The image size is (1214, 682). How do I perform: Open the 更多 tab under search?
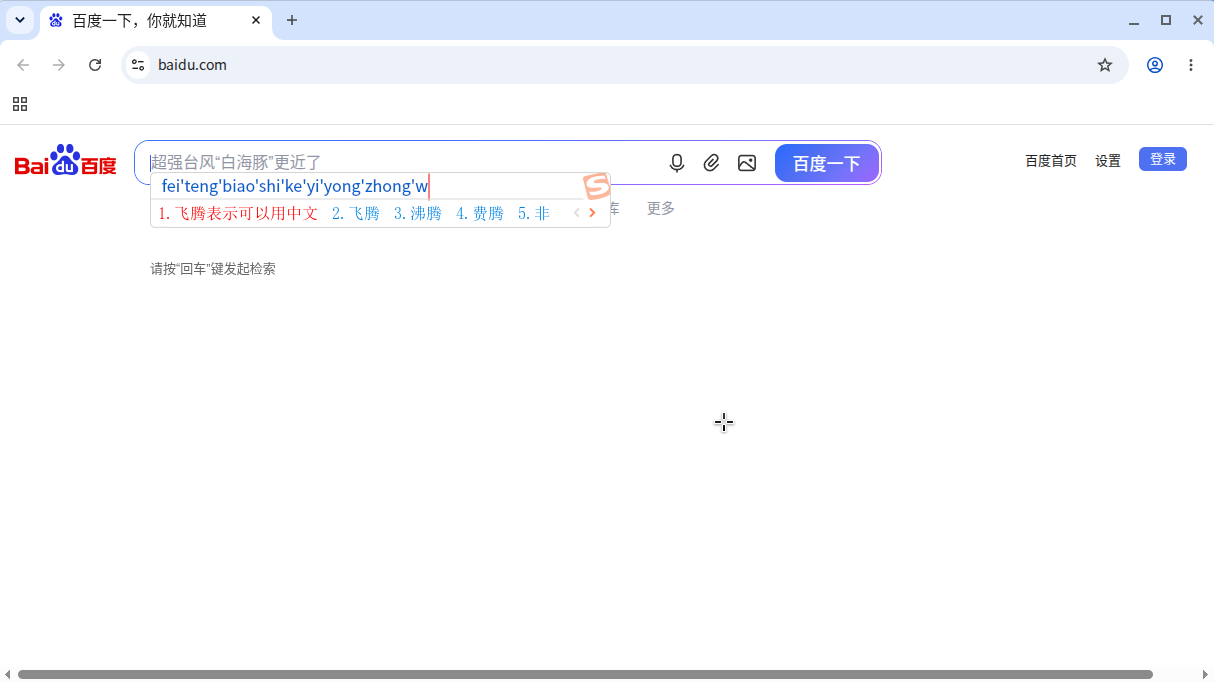661,208
